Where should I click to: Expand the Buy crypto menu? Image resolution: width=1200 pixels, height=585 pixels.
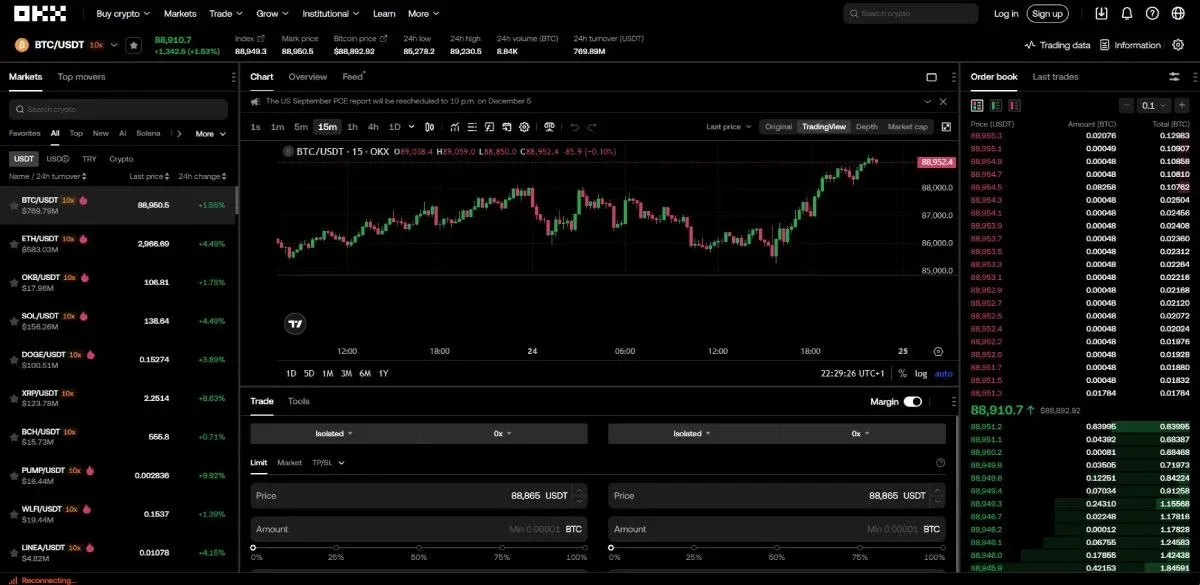123,14
